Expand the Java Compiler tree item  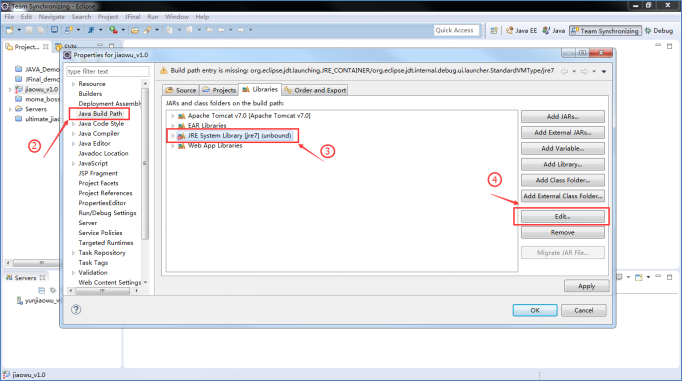[73, 134]
